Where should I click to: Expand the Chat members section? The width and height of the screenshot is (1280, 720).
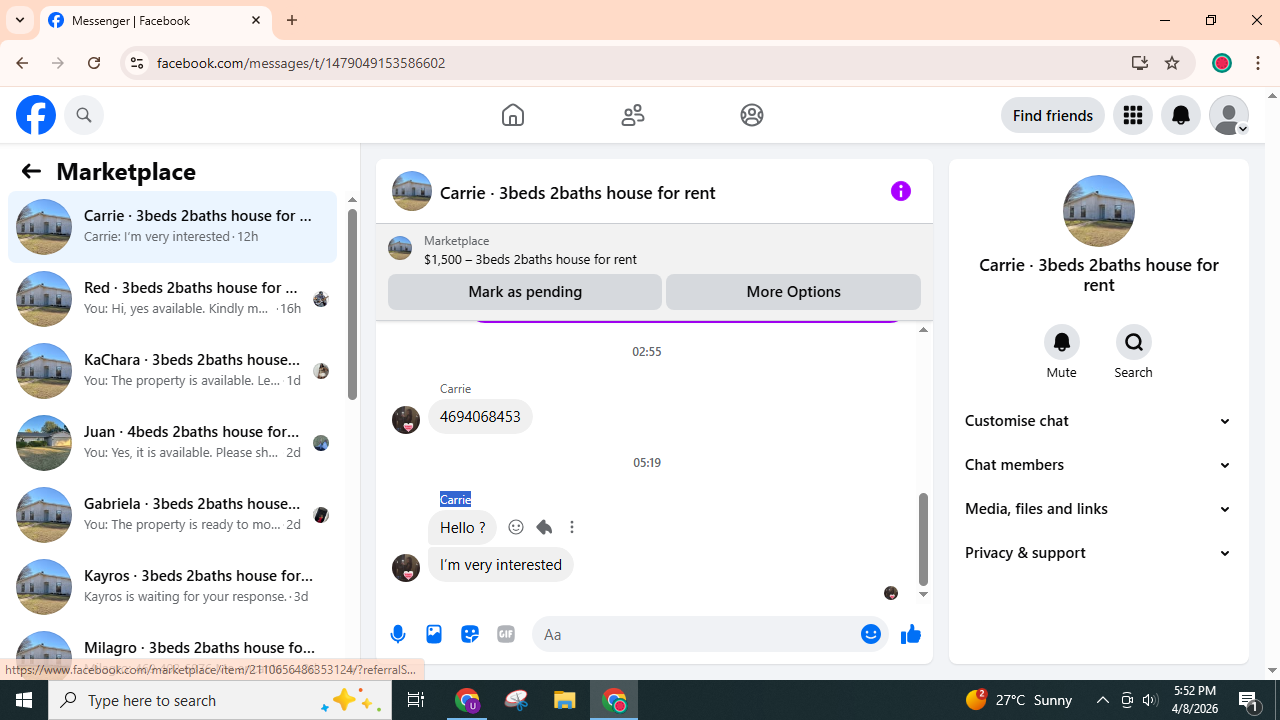click(x=1099, y=465)
